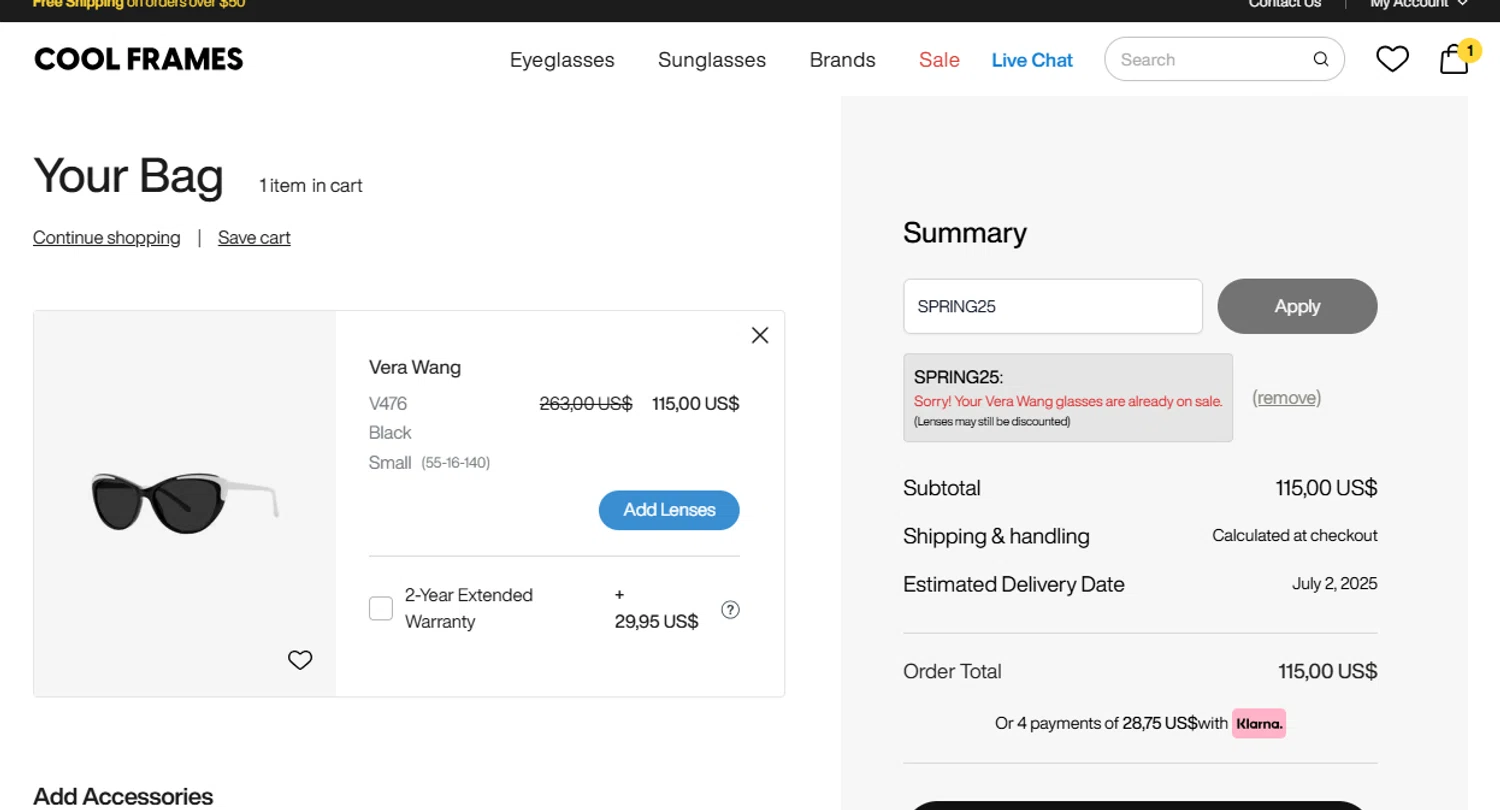Remove the SPRING25 coupon code
Screen dimensions: 1500x810
[x=1286, y=398]
